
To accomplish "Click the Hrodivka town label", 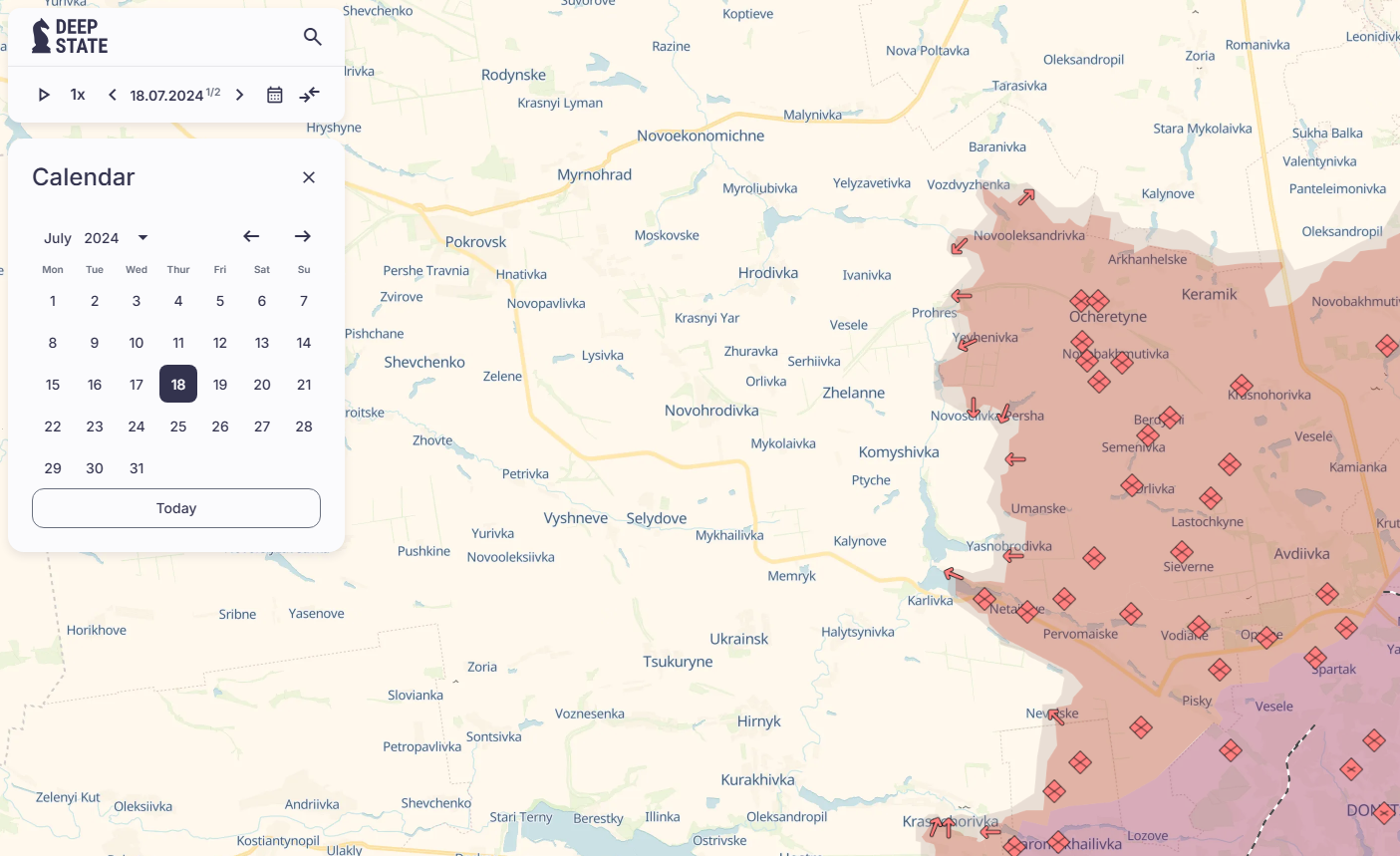I will click(768, 273).
